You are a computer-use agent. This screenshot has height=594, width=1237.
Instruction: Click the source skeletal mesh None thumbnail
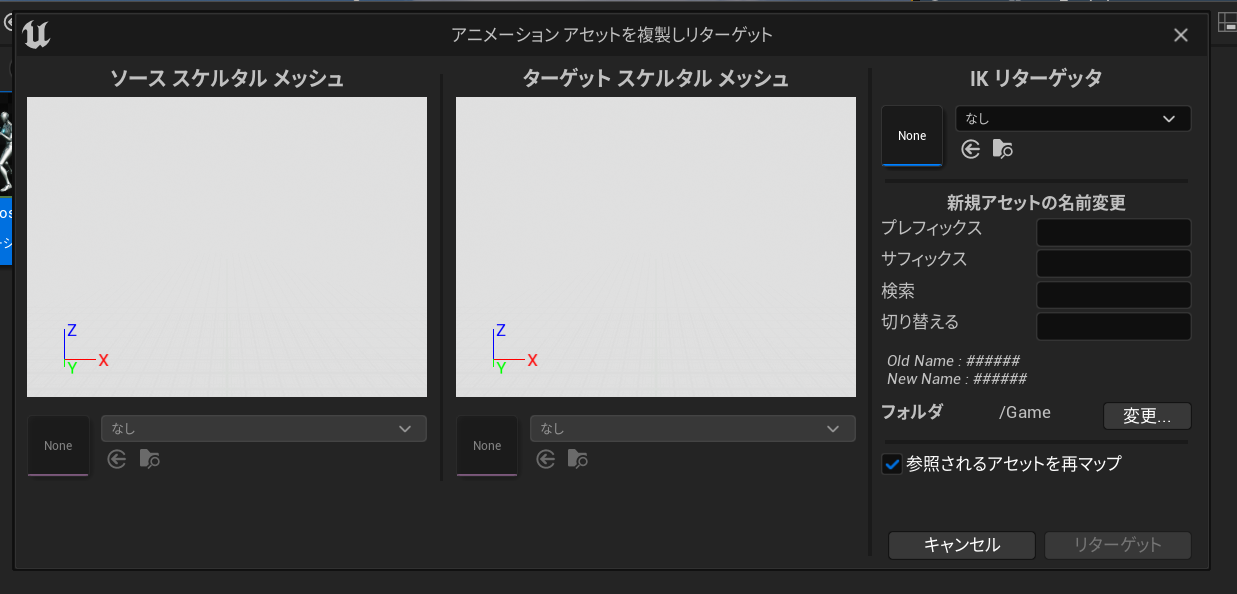58,446
